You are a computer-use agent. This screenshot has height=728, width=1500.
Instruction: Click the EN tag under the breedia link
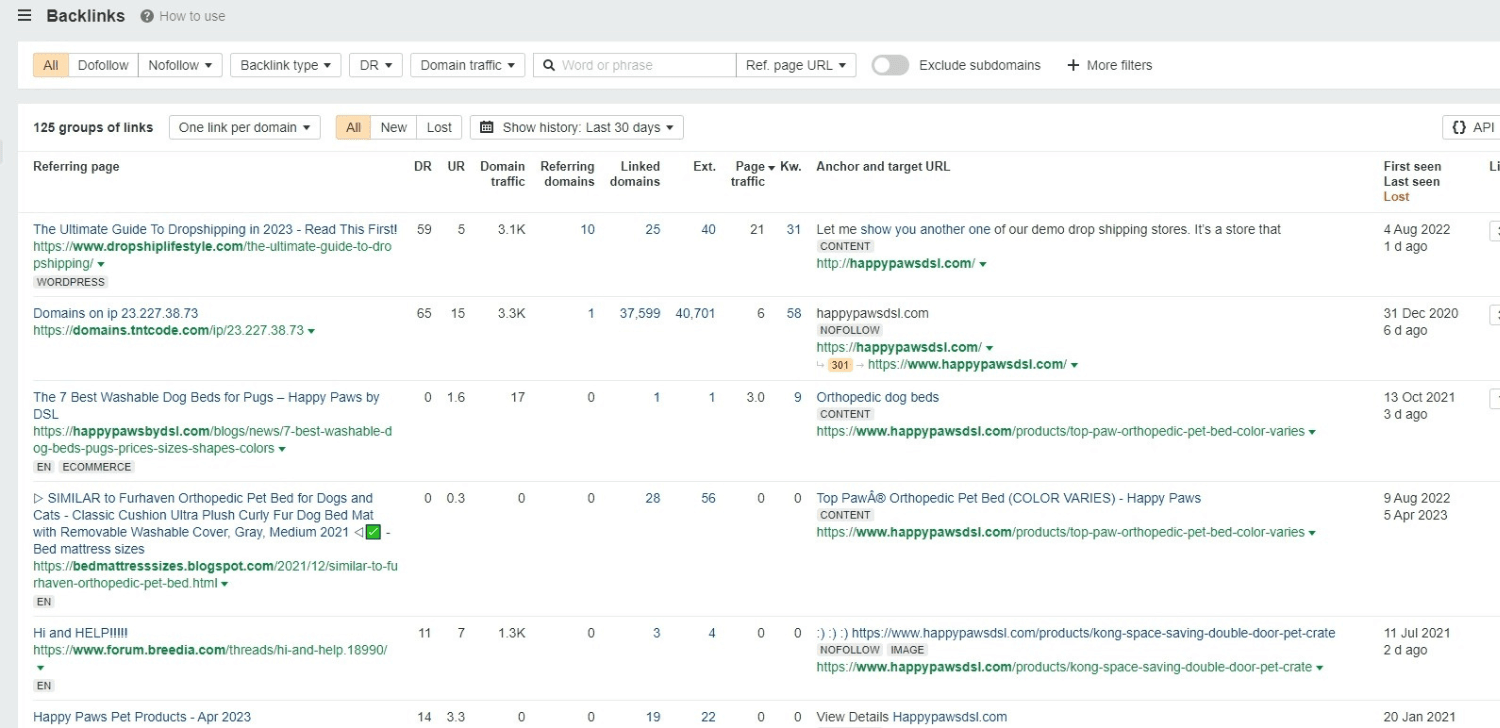point(43,686)
